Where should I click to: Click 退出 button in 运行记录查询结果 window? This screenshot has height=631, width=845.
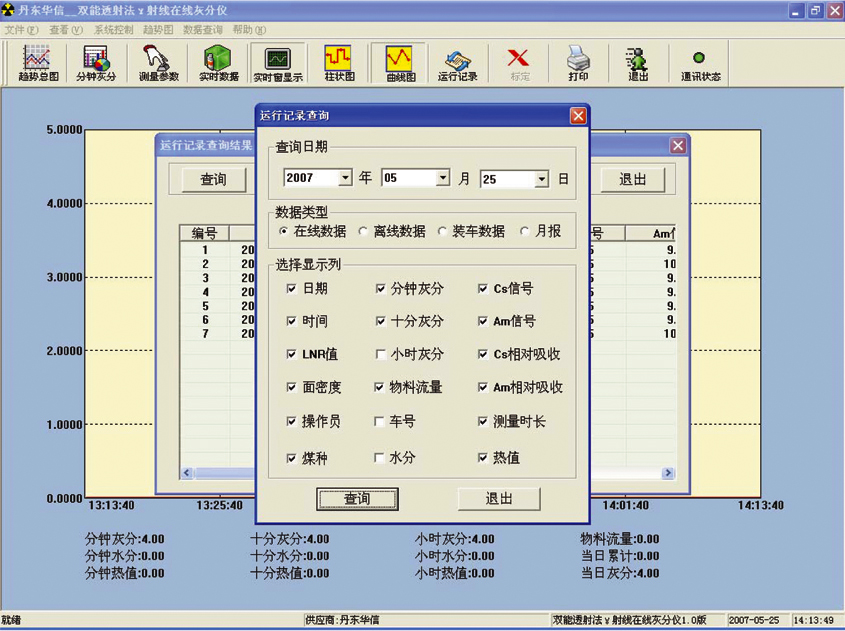633,179
